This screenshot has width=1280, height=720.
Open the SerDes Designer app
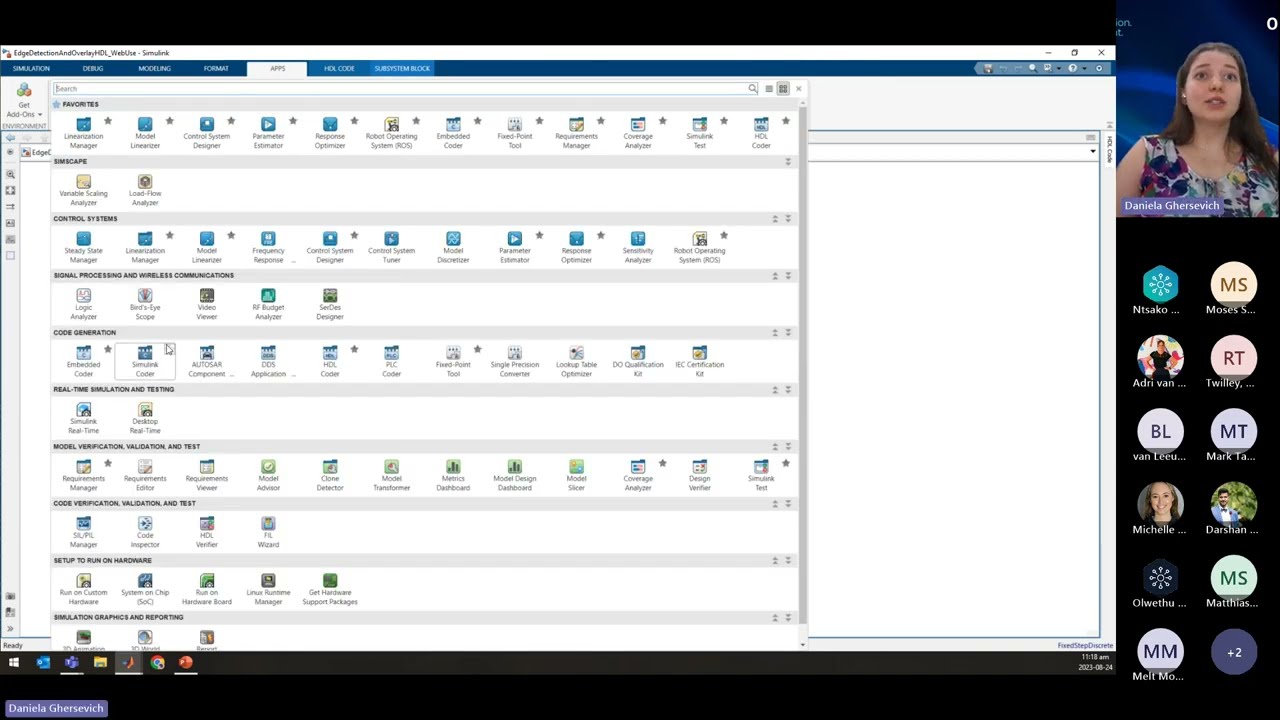[330, 304]
